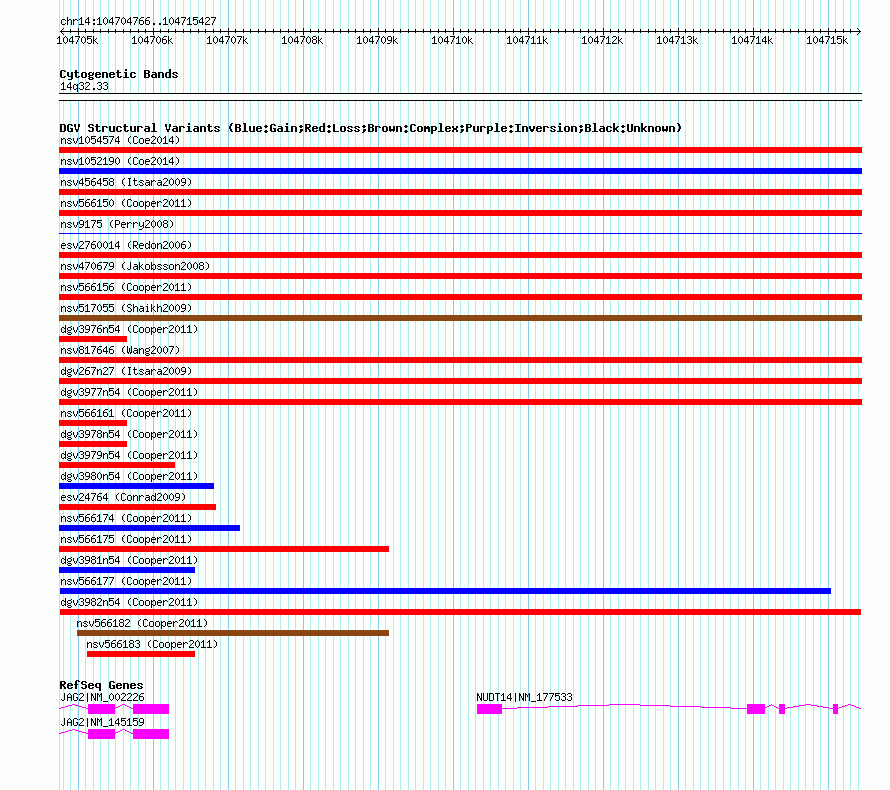
Task: Select the dgv3982n54 (Cooper2011) red bar
Action: click(460, 612)
